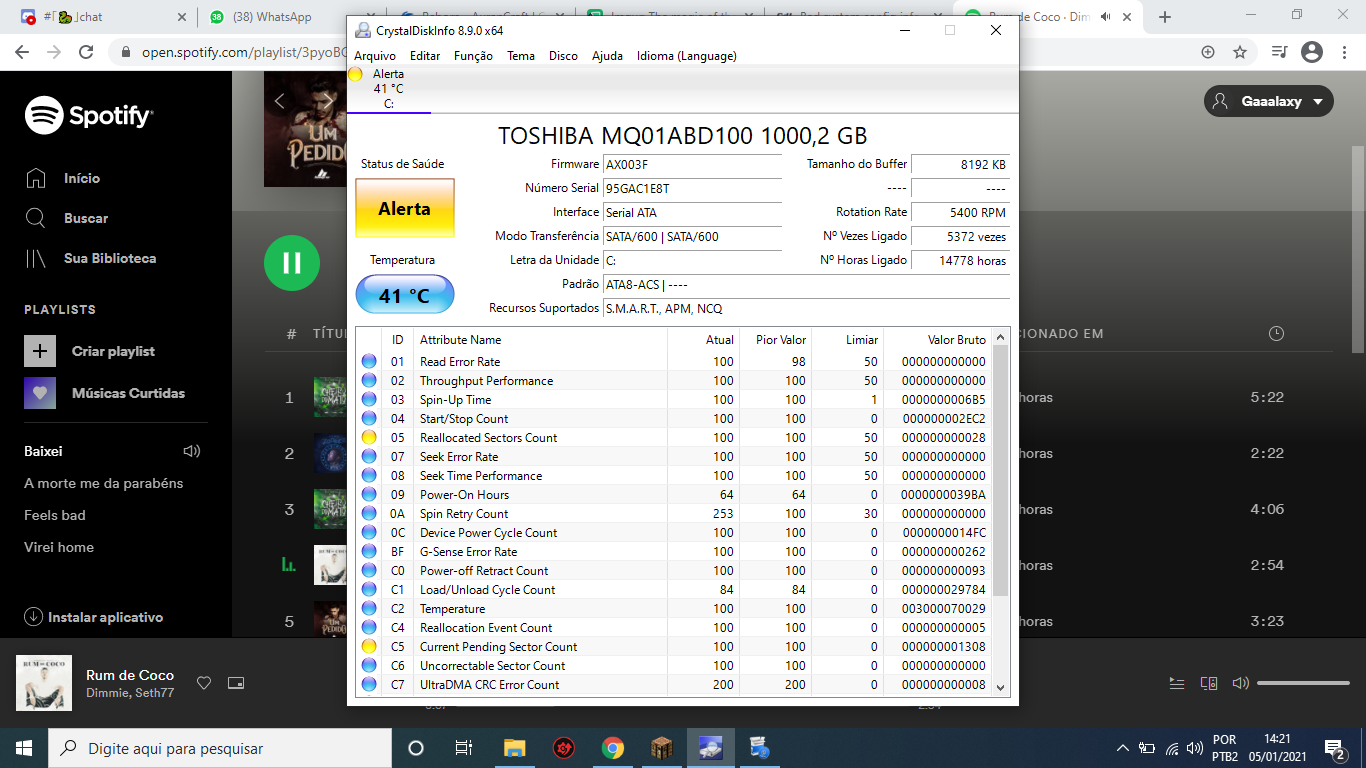Click the Attribute Name column header

pos(540,340)
